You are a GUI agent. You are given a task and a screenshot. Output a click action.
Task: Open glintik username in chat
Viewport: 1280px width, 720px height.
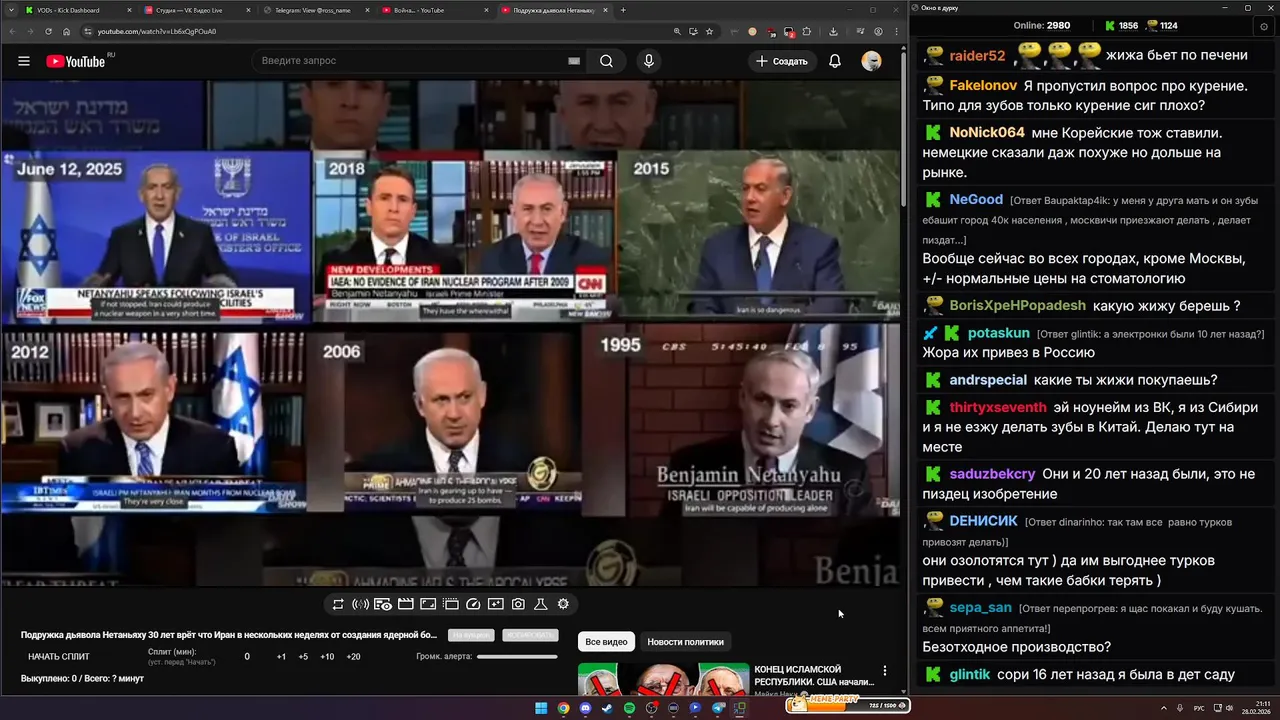pyautogui.click(x=970, y=675)
